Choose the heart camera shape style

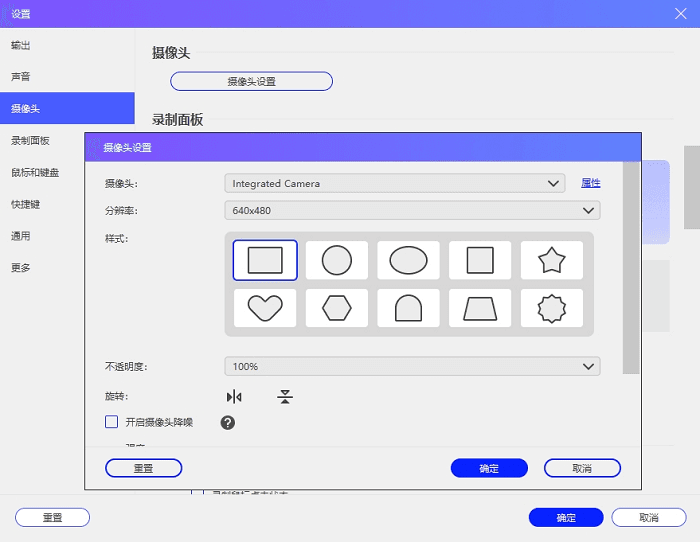point(265,308)
